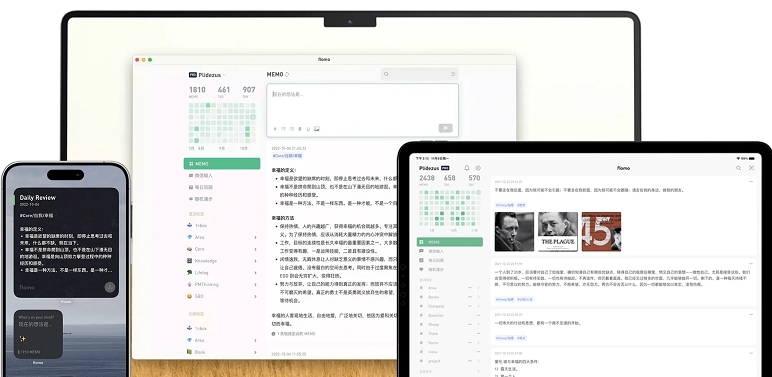772x377 pixels.
Task: Open more menu on the second iPad memo
Action: coord(751,263)
